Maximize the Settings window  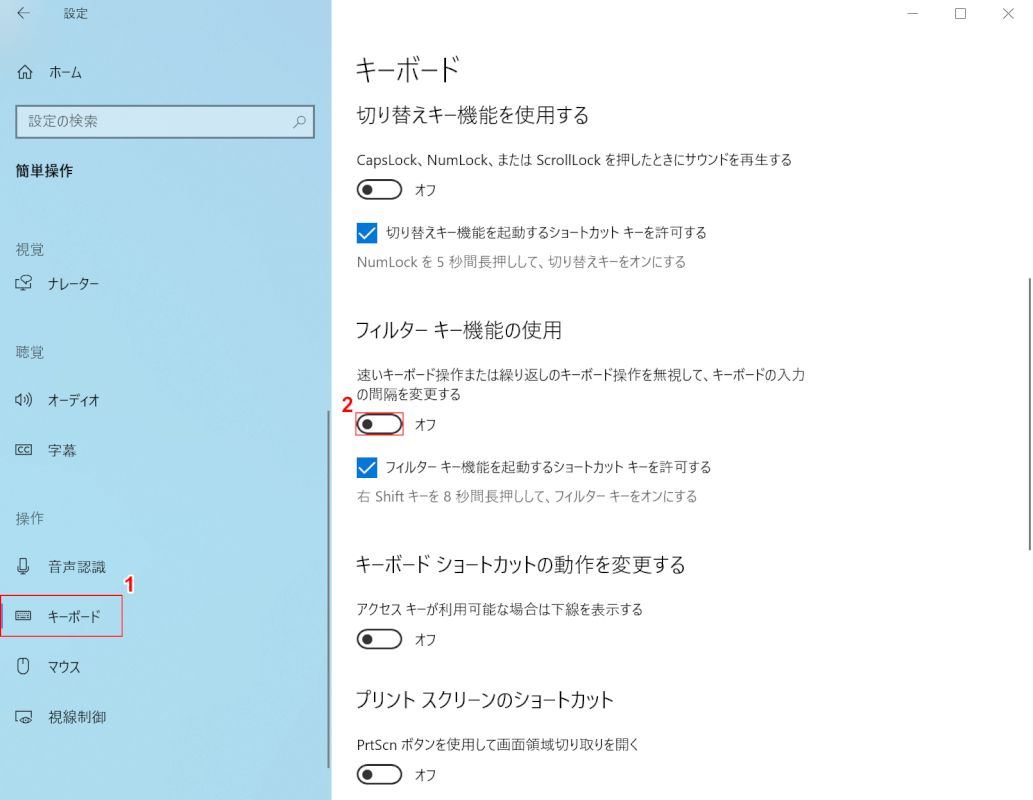(x=960, y=13)
